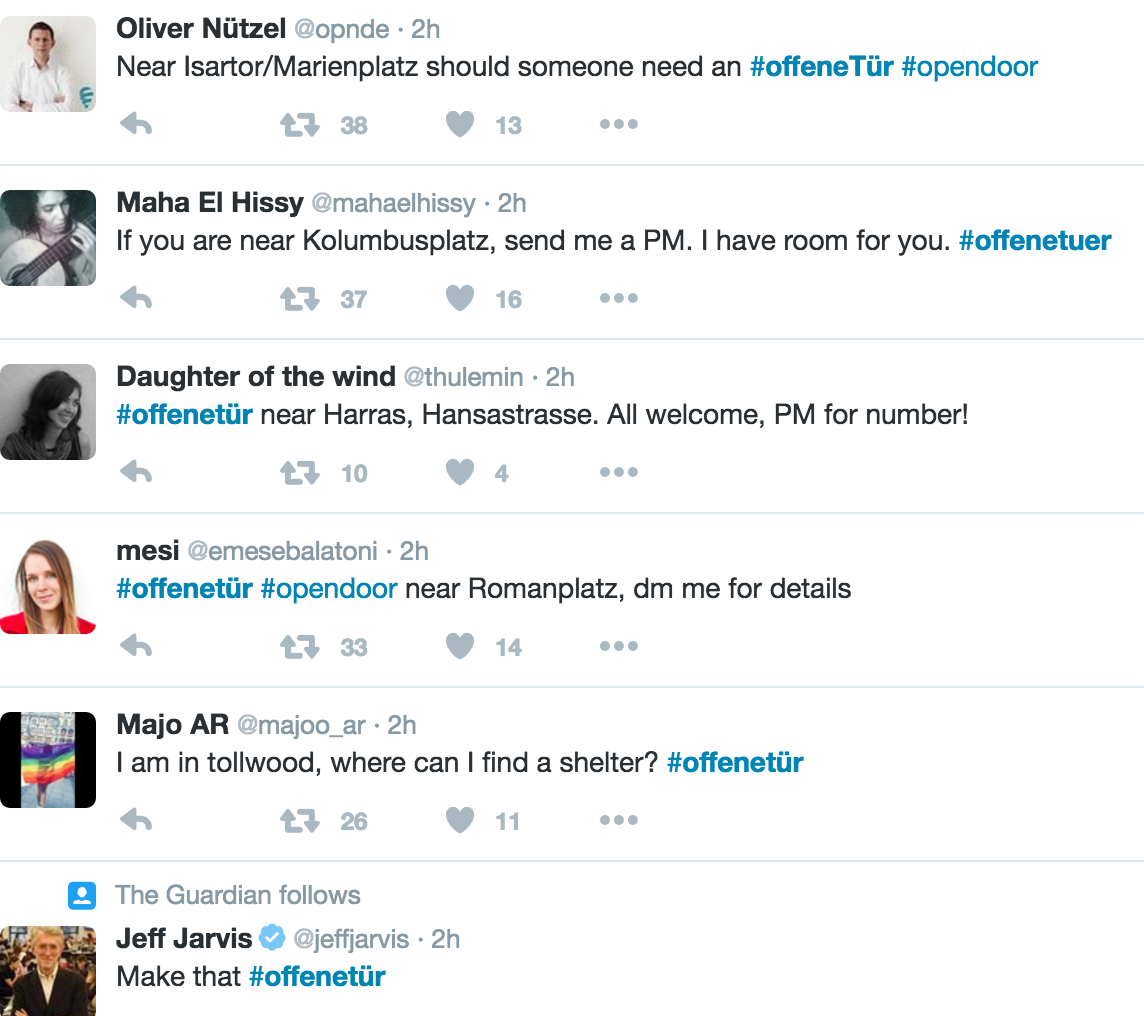Open #offenetuer hashtag in Maha's tweet

click(x=1034, y=241)
